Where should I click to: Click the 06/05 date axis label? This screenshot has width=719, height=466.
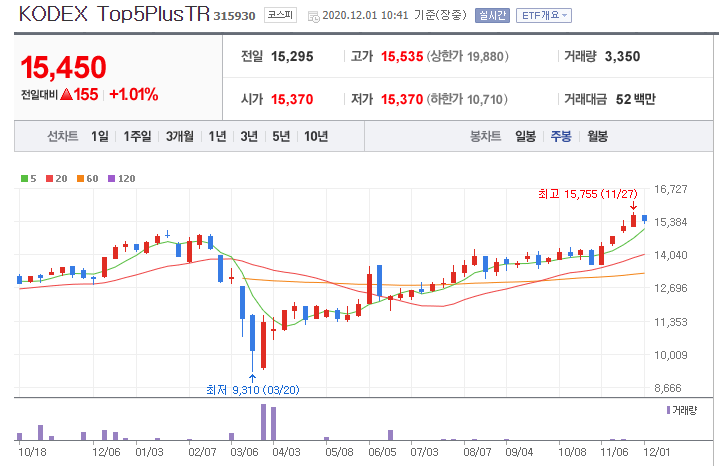(382, 452)
